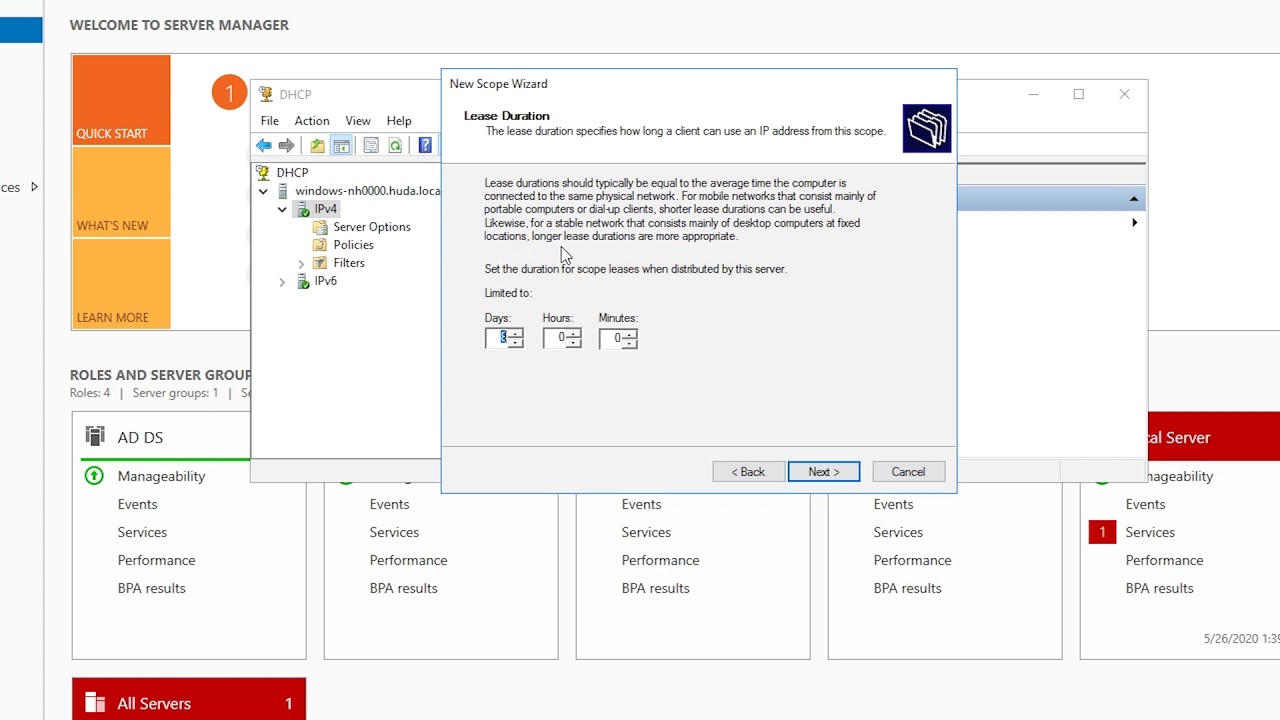Expand the Filters tree node
Screen dimensions: 1280x720
coord(301,263)
